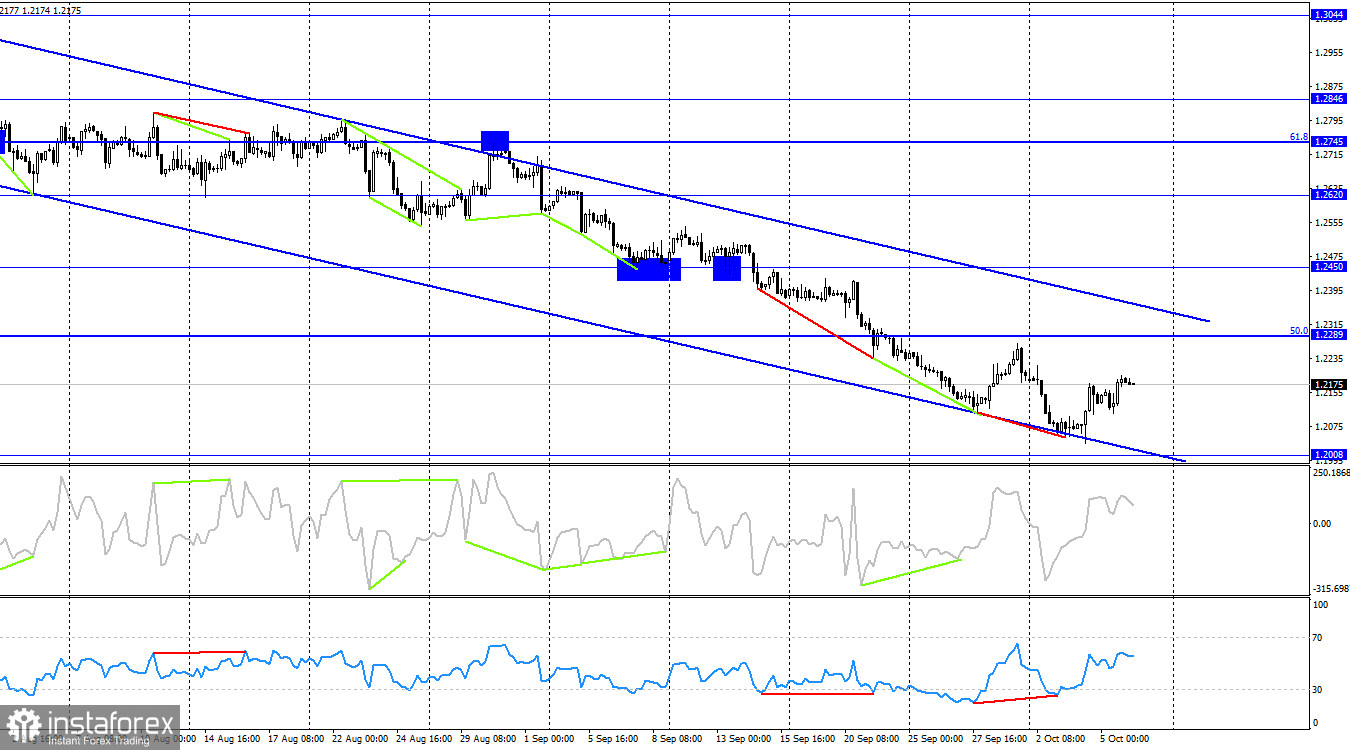Click the 1.2555 axis price value
Viewport: 1350px width, 750px height.
click(1330, 222)
